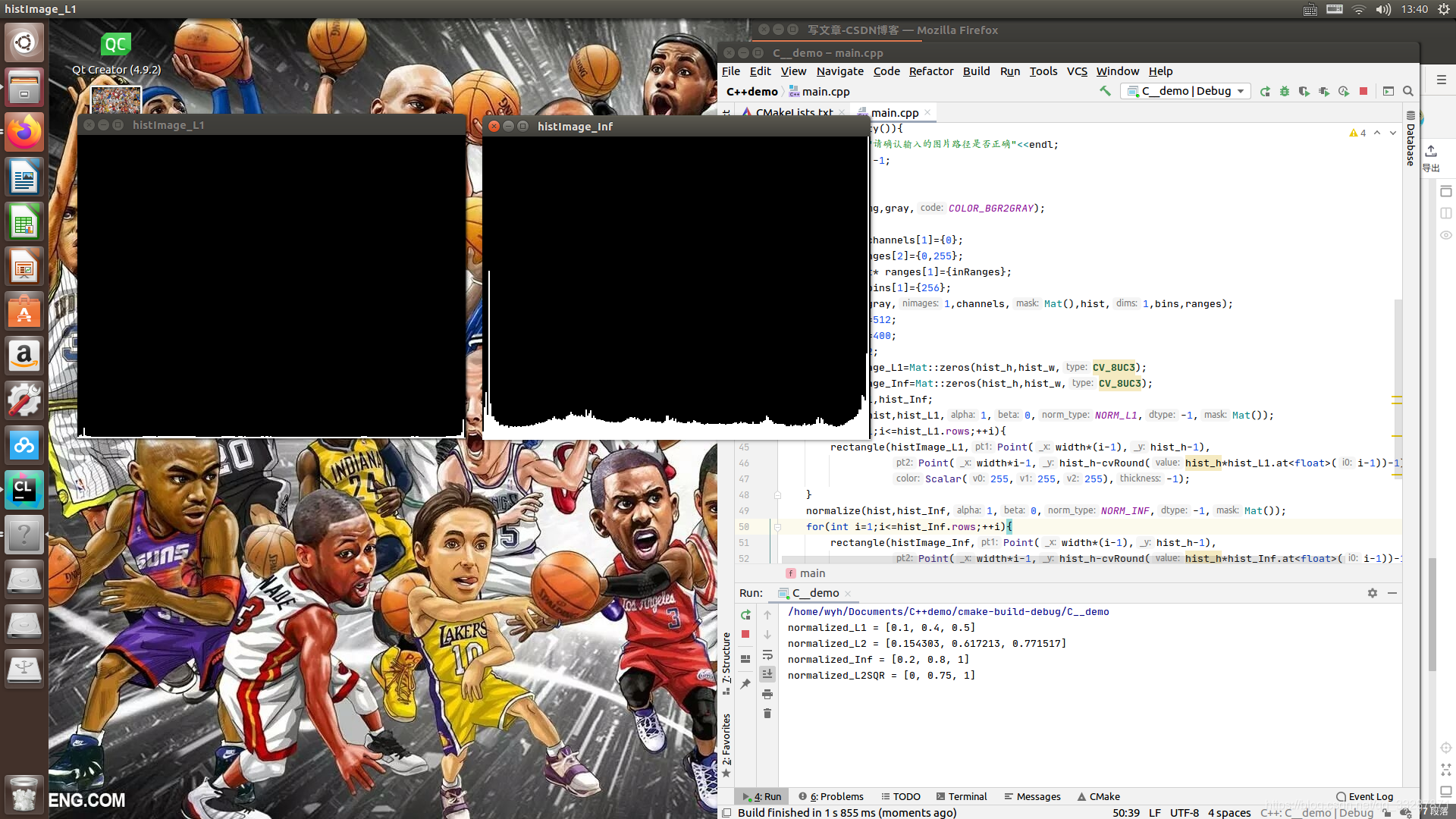Click the Run output tab at bottom
Image resolution: width=1456 pixels, height=819 pixels.
(764, 796)
